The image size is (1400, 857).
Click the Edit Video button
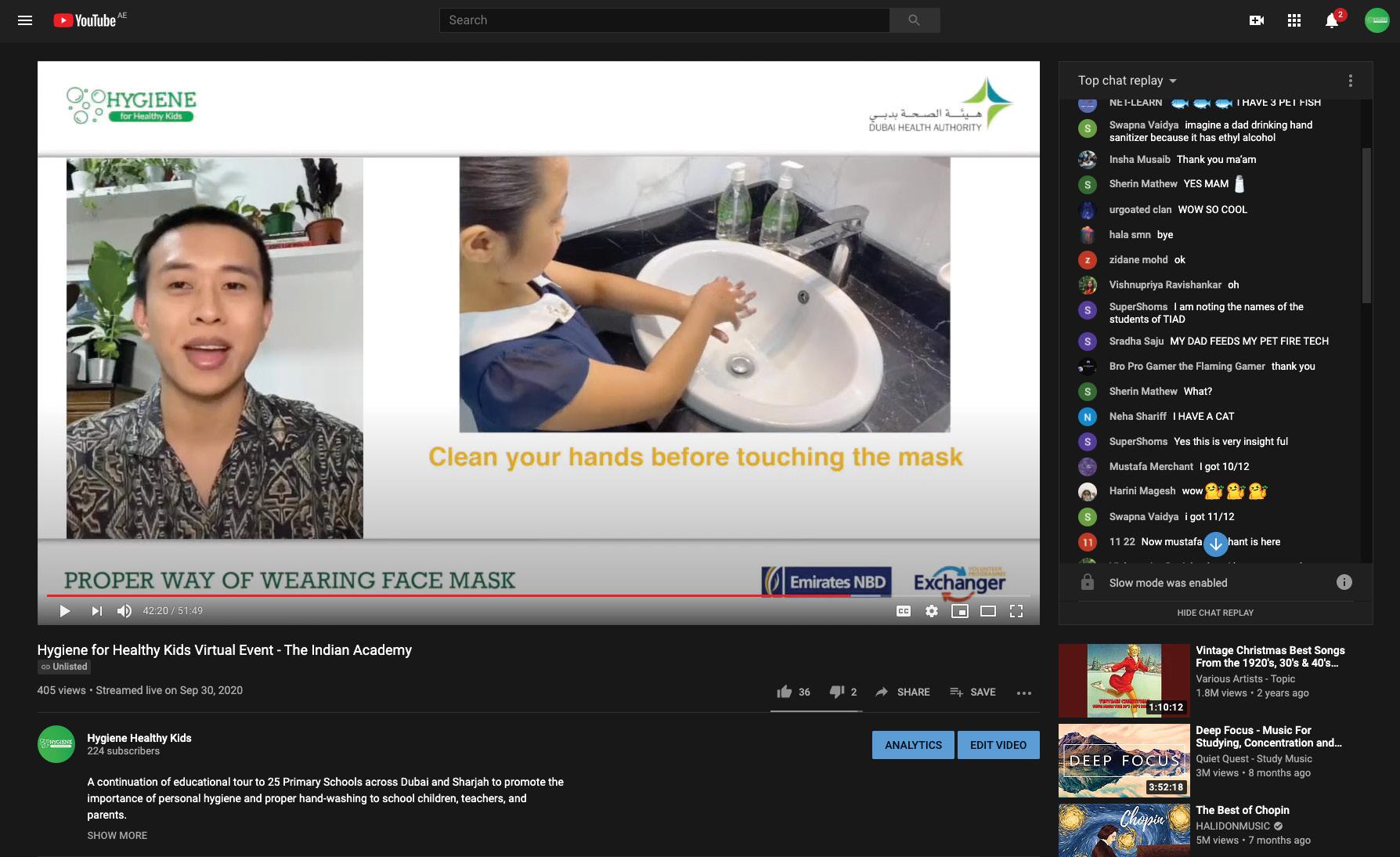pos(998,745)
